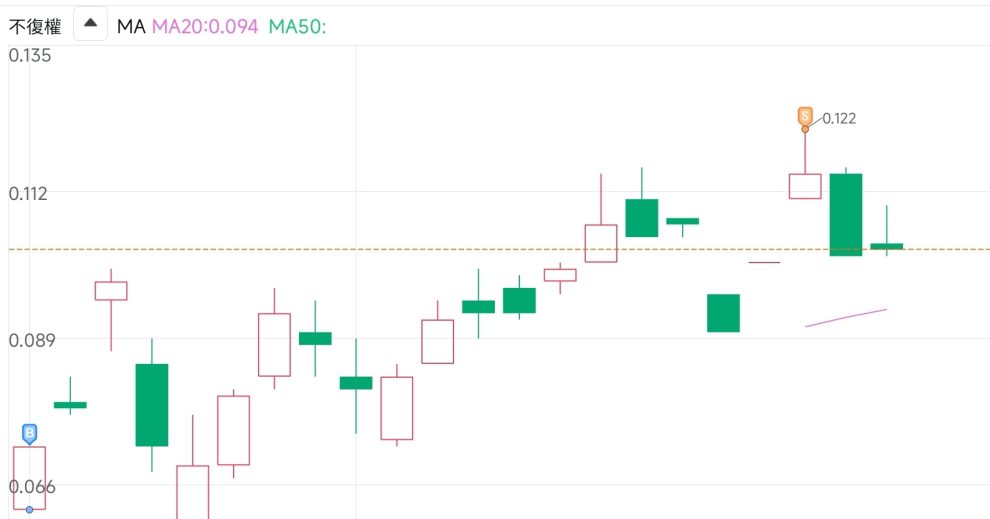The image size is (990, 519).
Task: Select the red candle under the S marker
Action: point(805,186)
